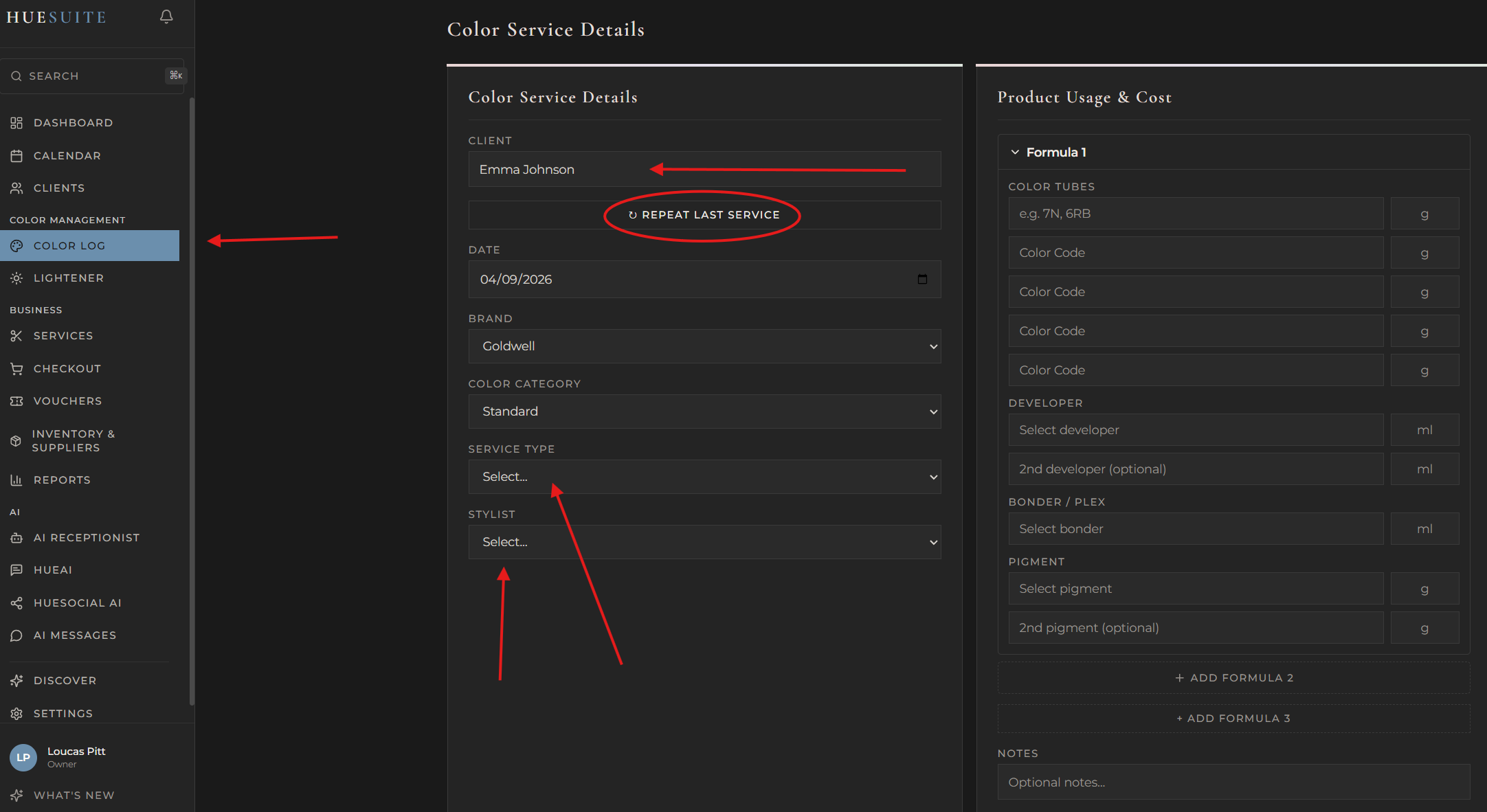Open the Brand dropdown showing Goldwell

pos(704,346)
